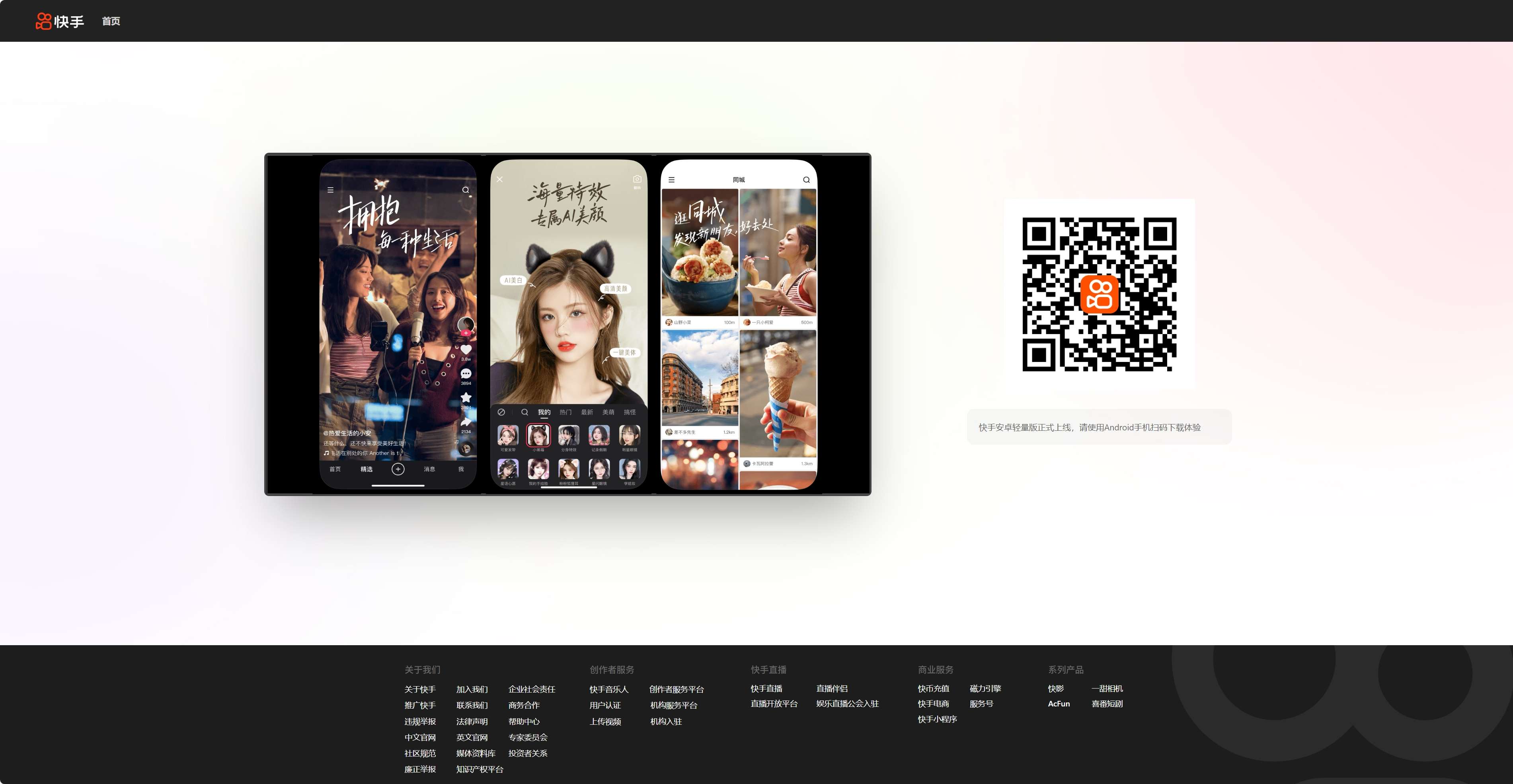The height and width of the screenshot is (784, 1513).
Task: Click the 上传视频 link
Action: point(605,722)
